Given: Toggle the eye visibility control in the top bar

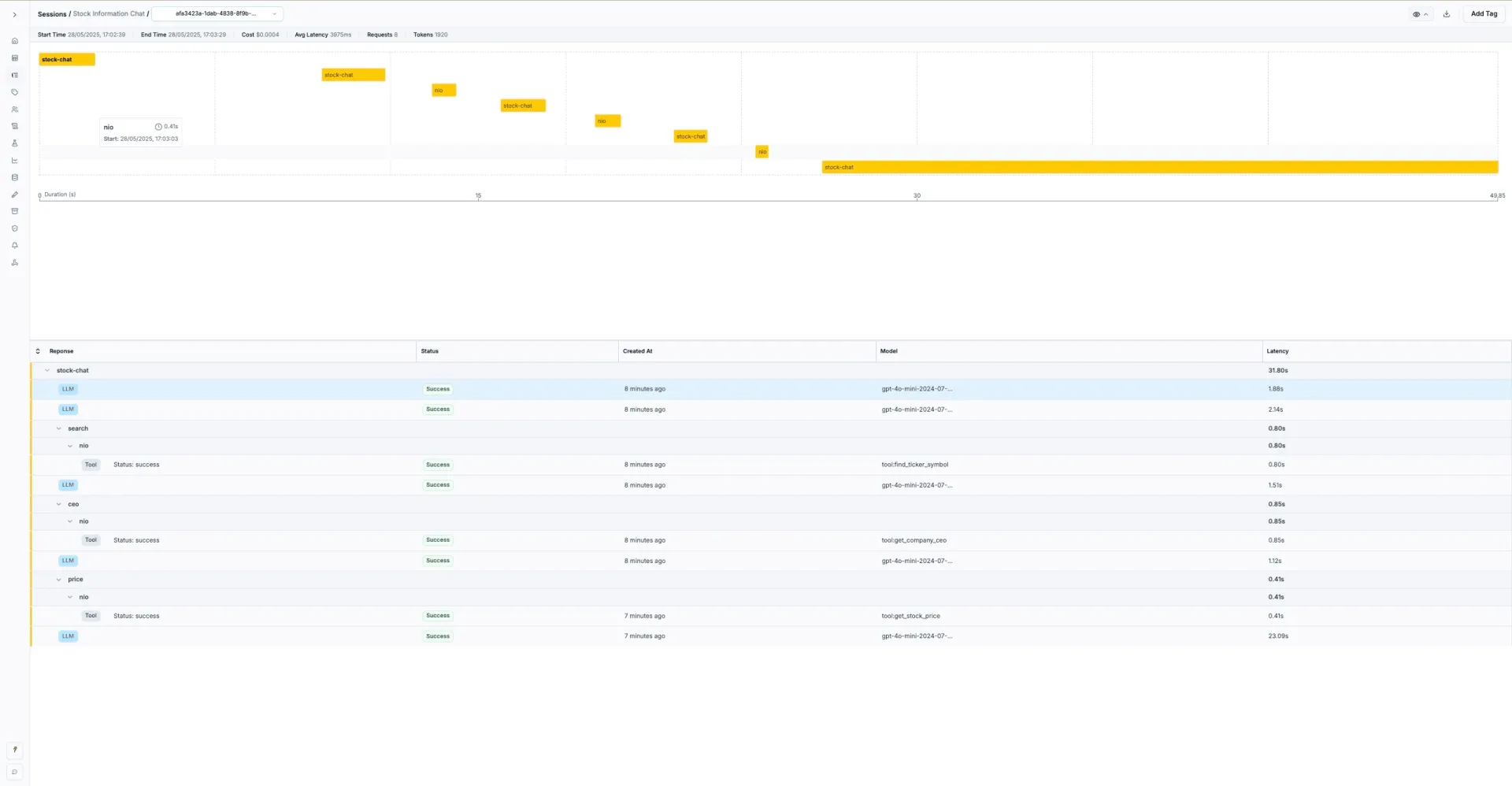Looking at the screenshot, I should coord(1420,14).
